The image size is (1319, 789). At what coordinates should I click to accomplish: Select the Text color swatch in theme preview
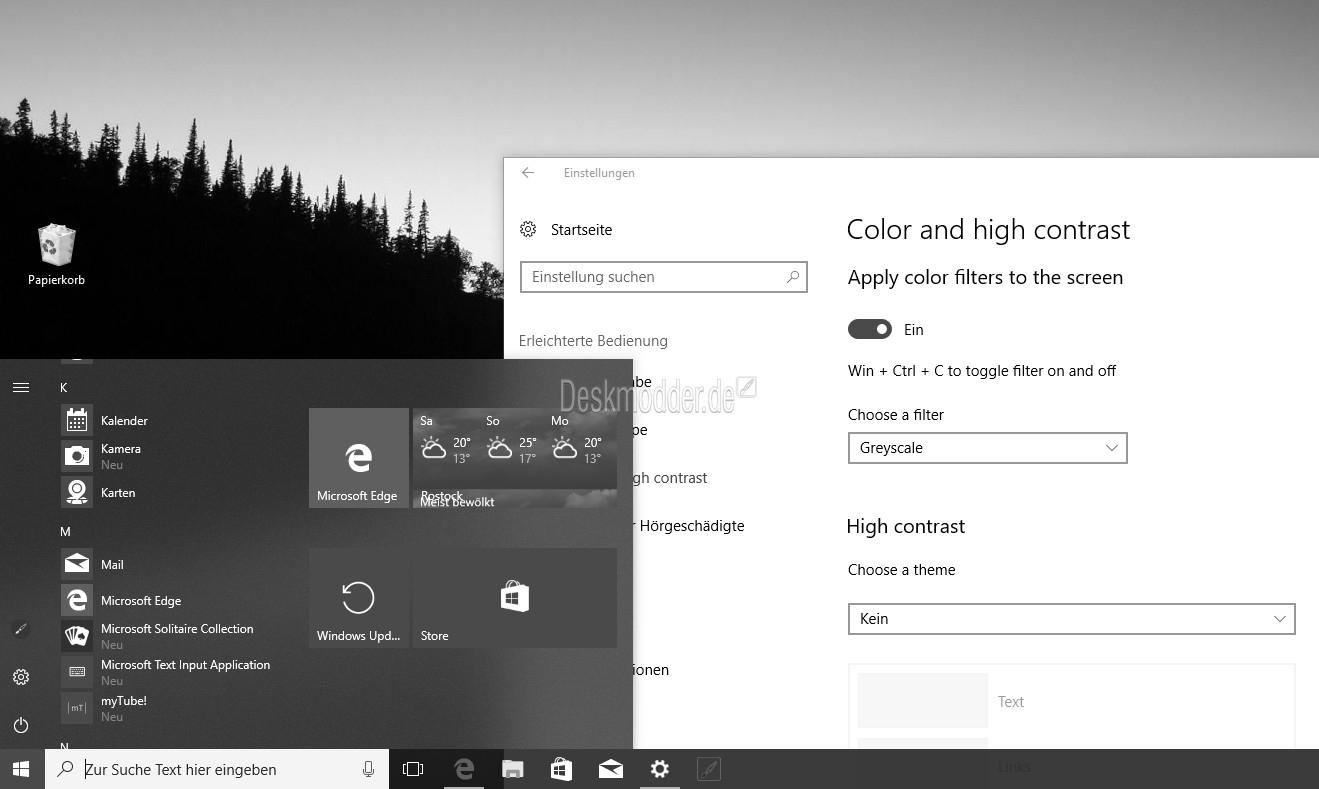click(923, 700)
